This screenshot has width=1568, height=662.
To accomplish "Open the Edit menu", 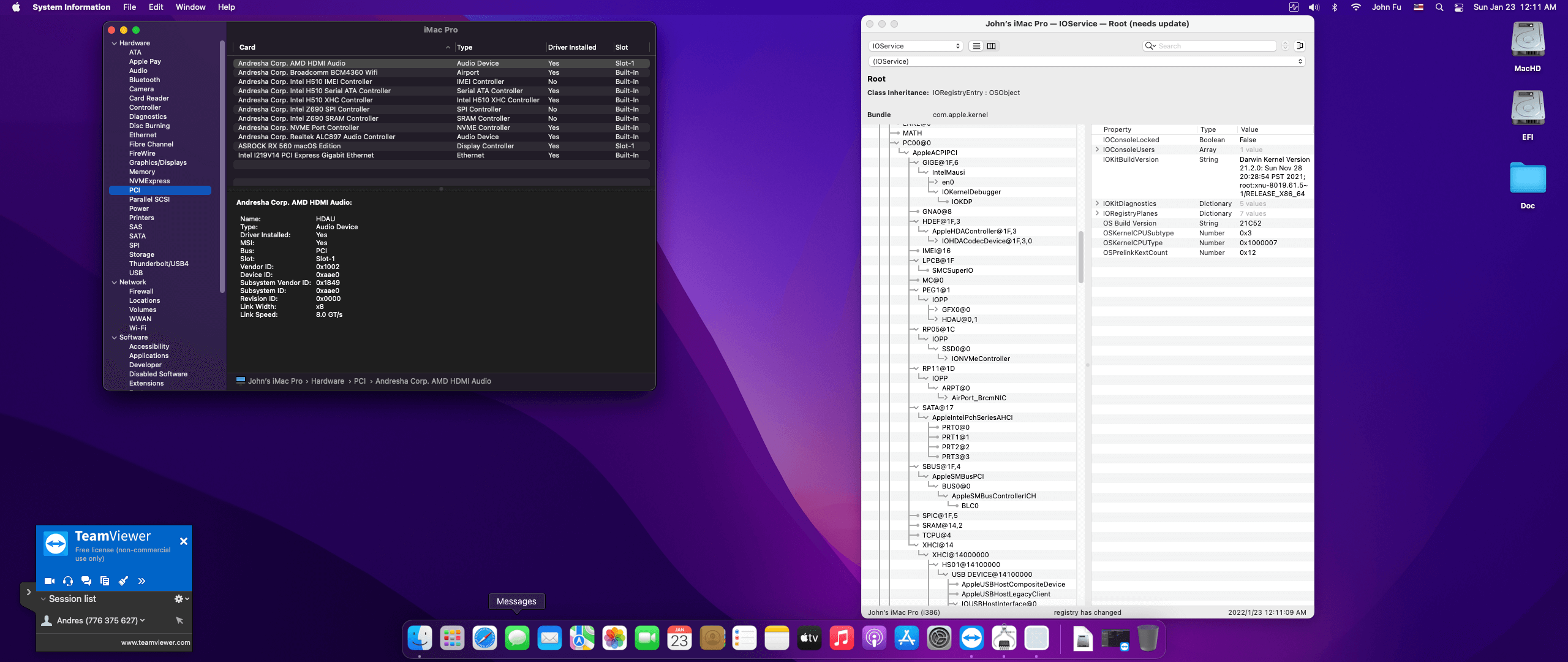I will pos(156,7).
